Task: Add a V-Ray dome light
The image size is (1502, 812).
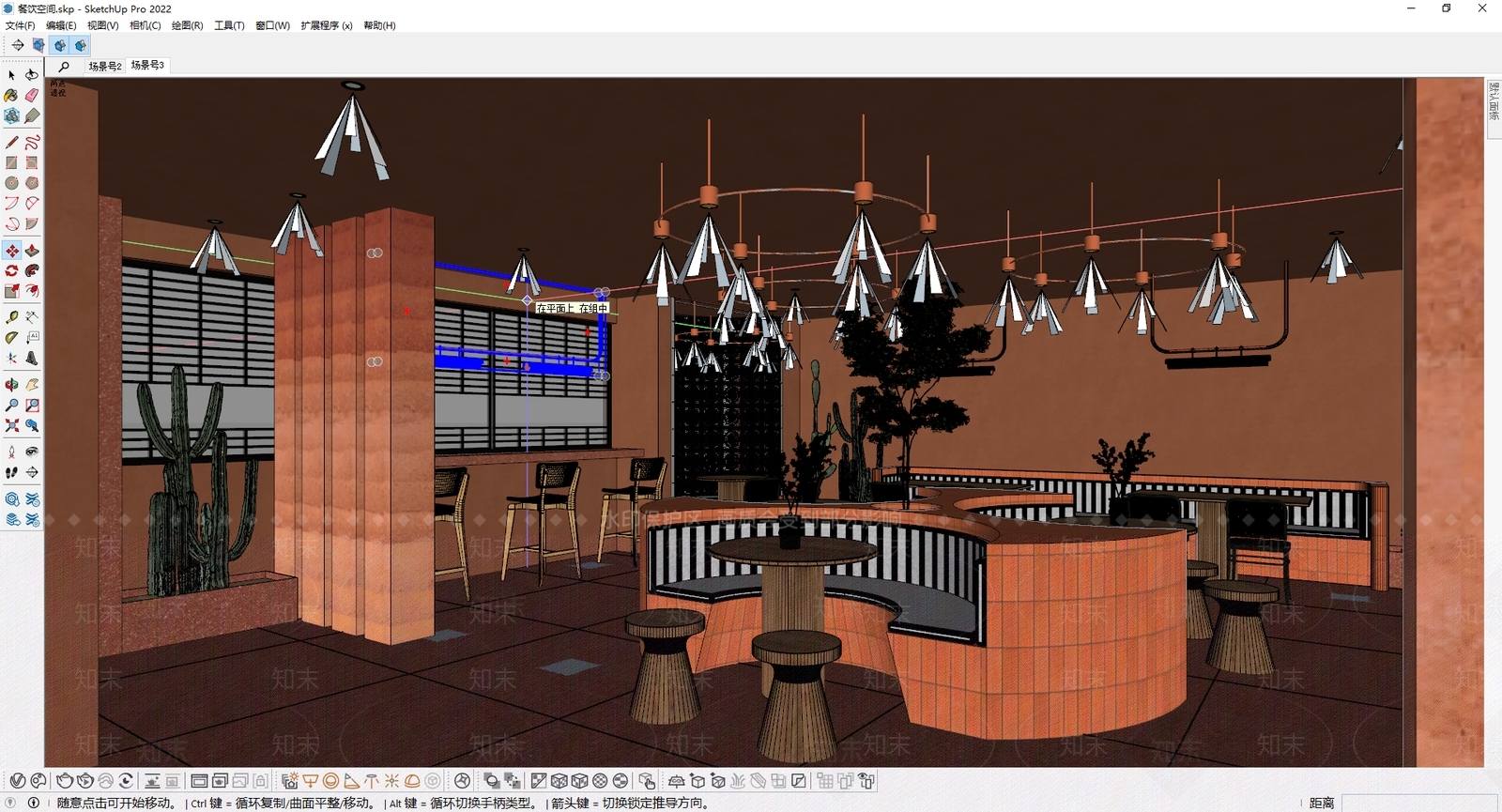Action: point(412,781)
